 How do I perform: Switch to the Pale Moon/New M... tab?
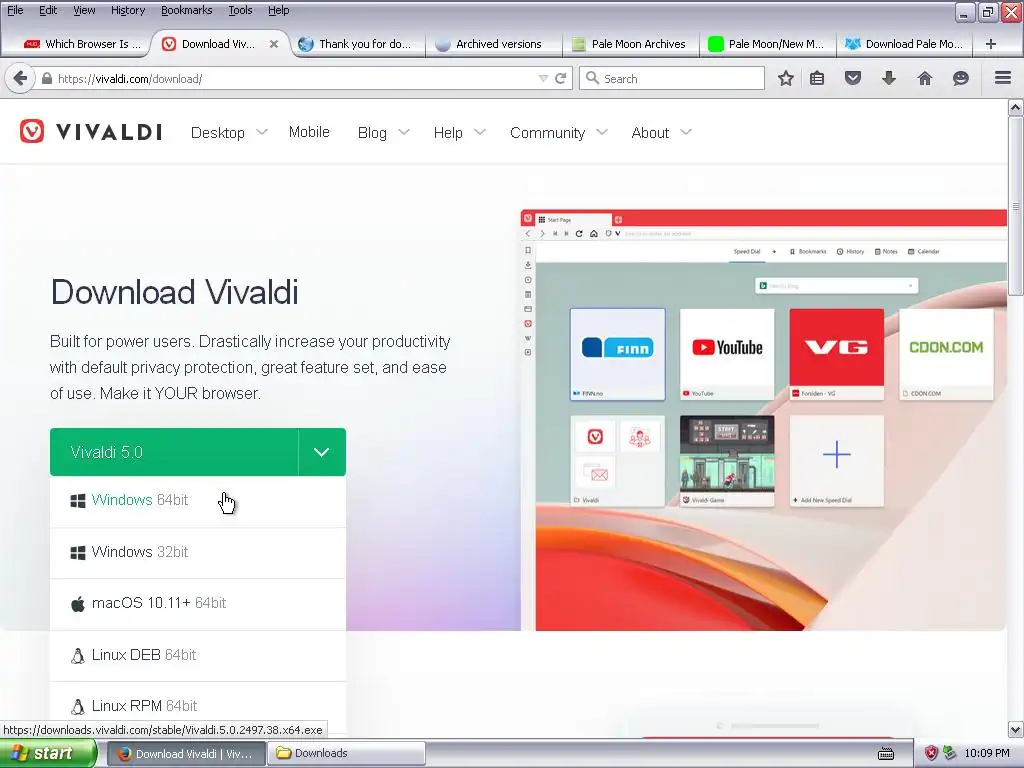(x=767, y=44)
